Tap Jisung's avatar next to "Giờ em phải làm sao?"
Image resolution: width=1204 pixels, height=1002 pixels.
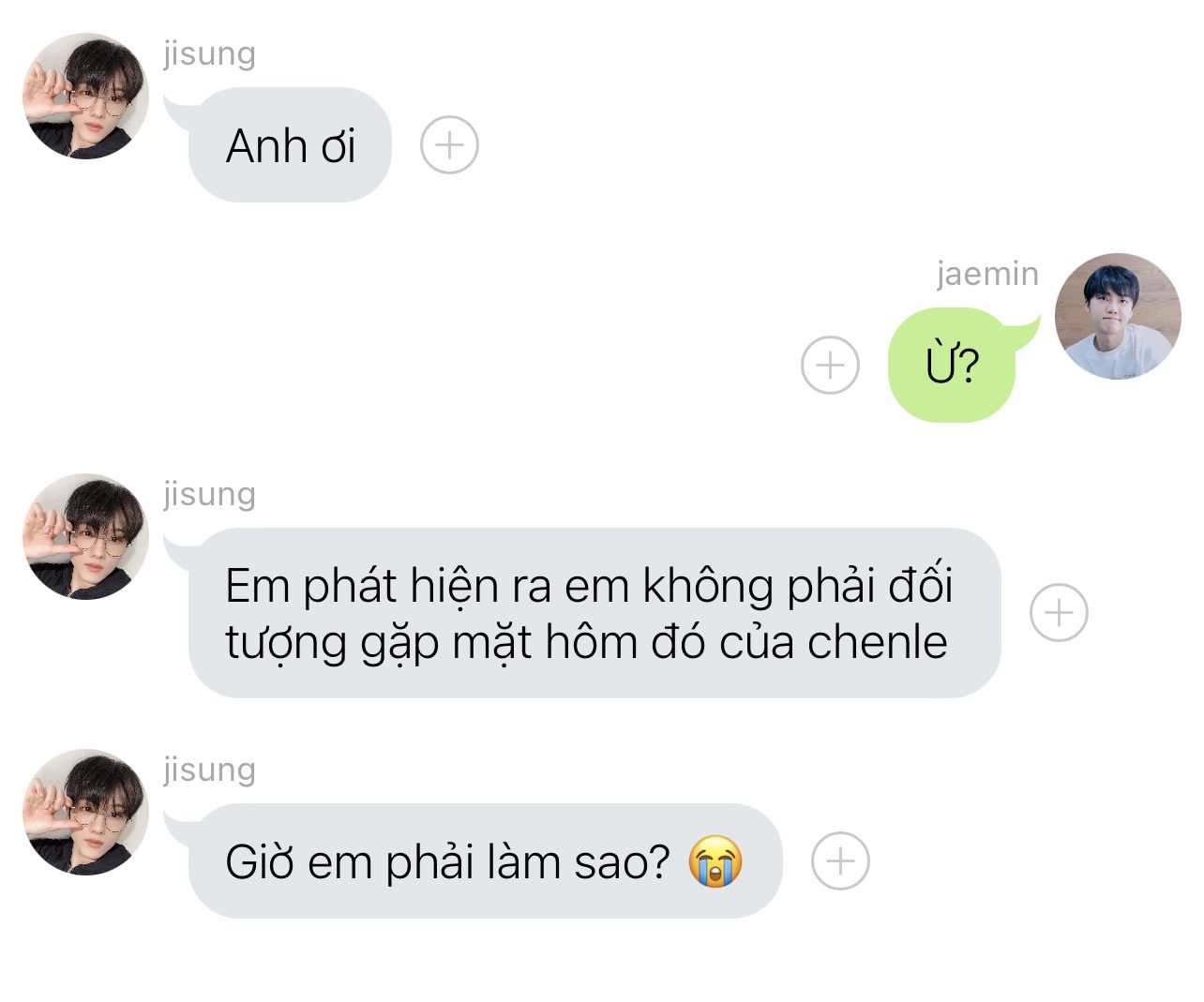coord(85,812)
